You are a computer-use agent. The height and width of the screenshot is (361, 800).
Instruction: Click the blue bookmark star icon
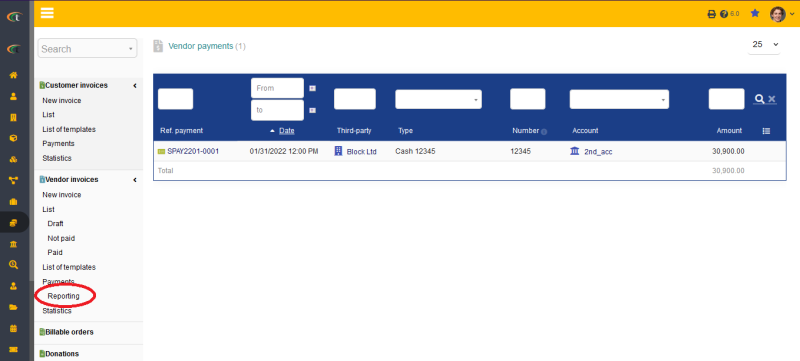755,14
